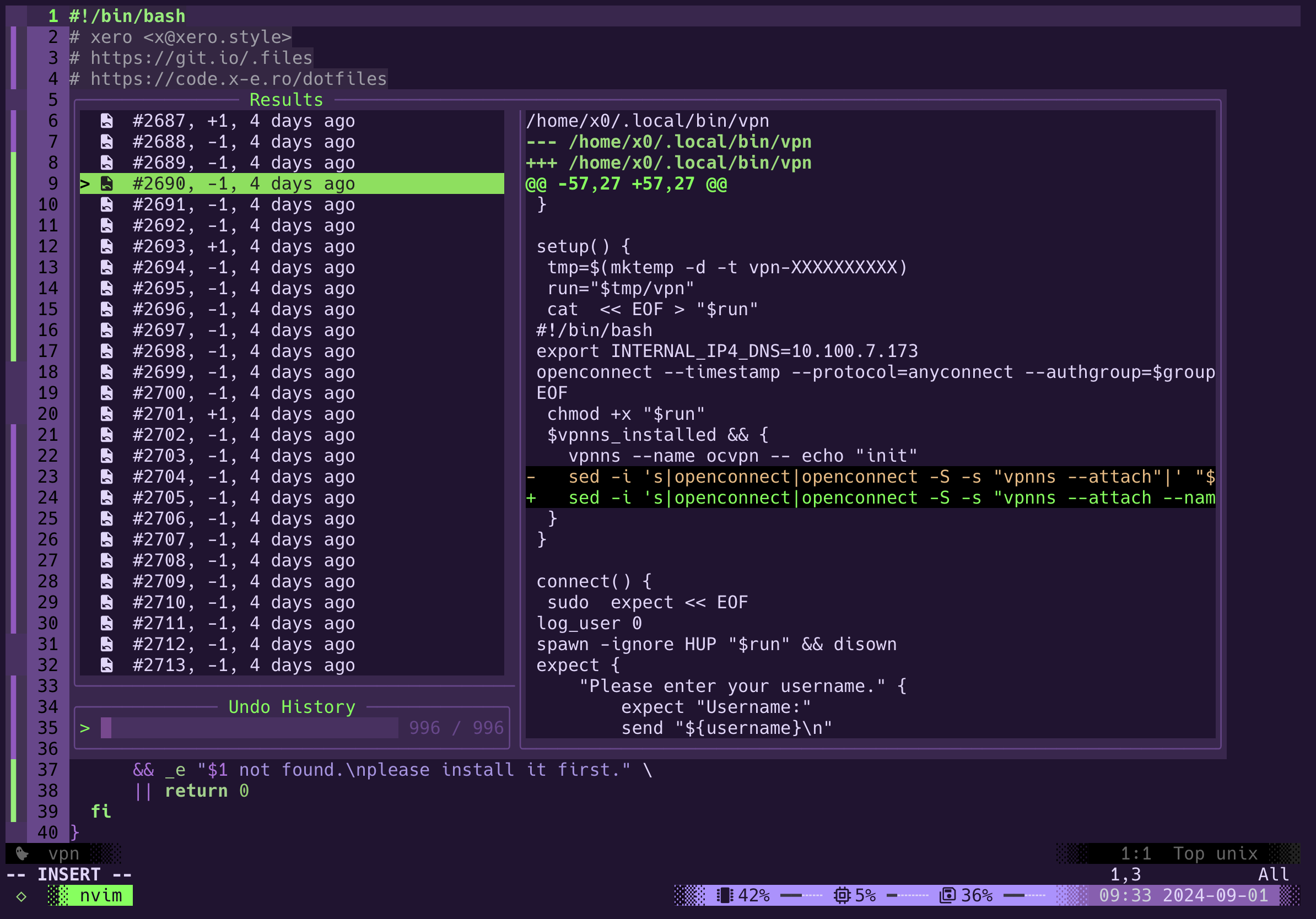The width and height of the screenshot is (1316, 919).
Task: Click the x@xero.style email comment line
Action: click(x=180, y=37)
